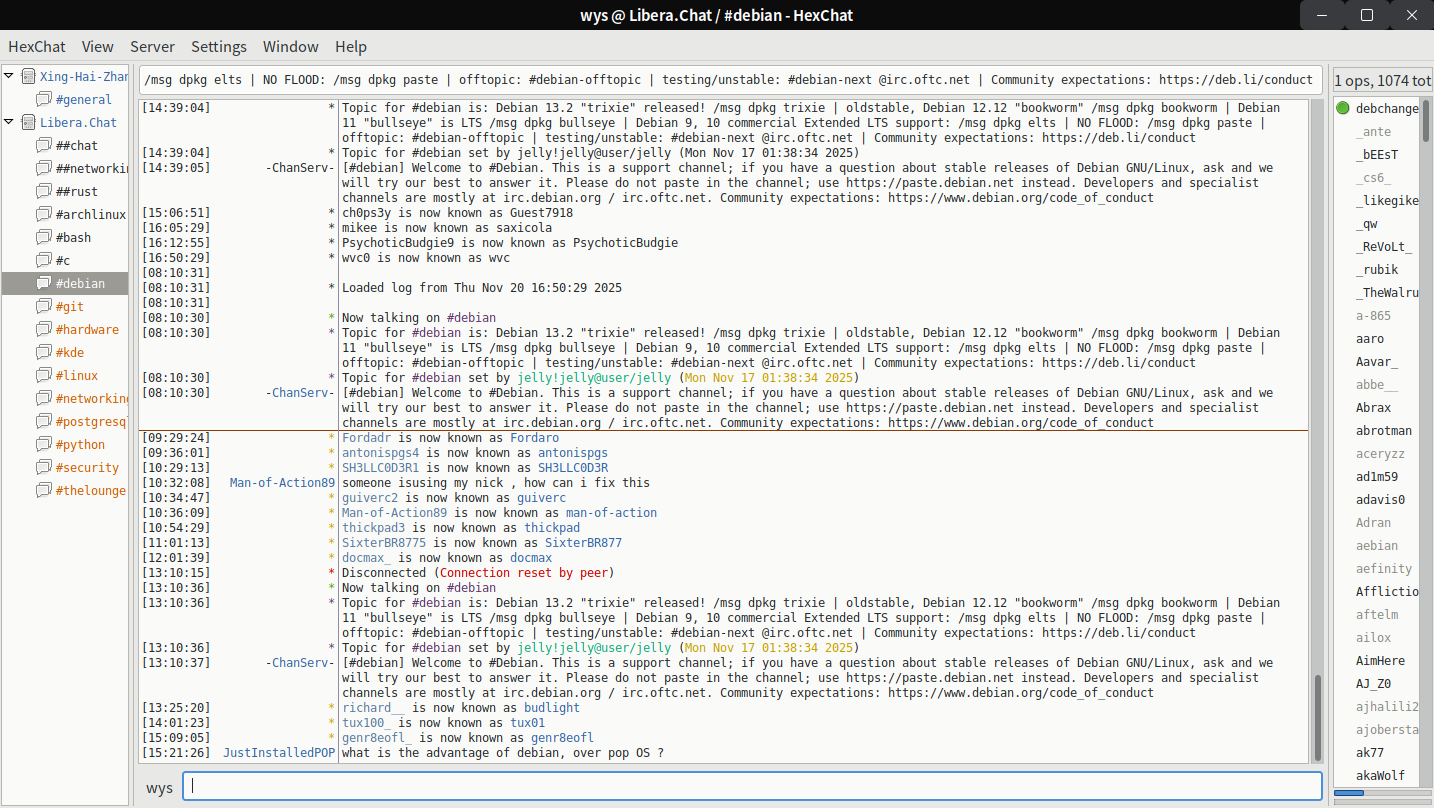This screenshot has width=1434, height=808.
Task: Click the green op icon beside debchange
Action: 1342,108
